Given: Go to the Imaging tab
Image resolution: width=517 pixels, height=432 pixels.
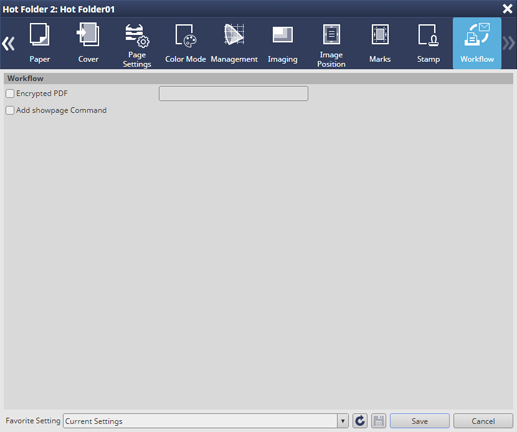Looking at the screenshot, I should click(283, 43).
